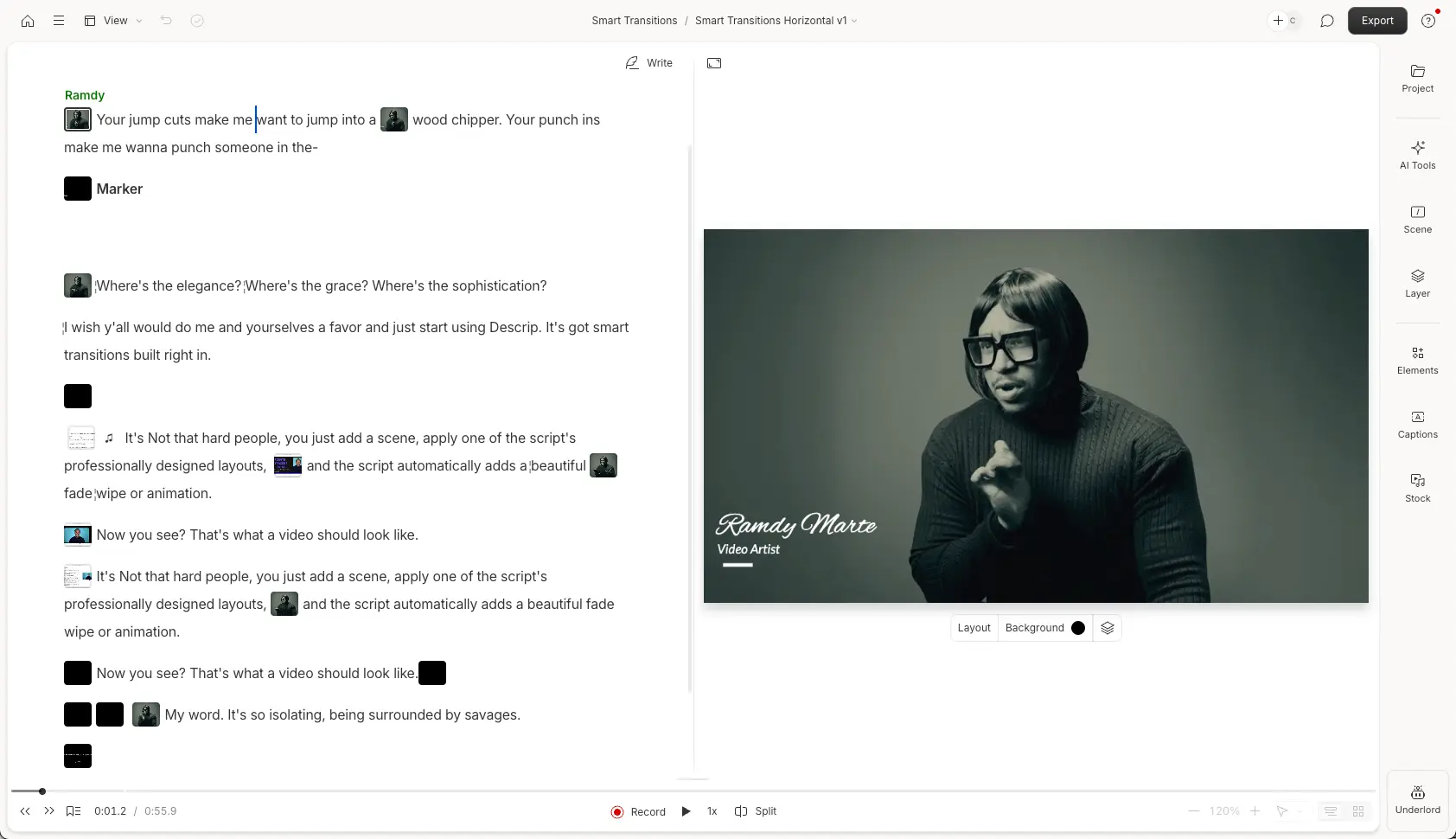Play the composition

tap(686, 811)
